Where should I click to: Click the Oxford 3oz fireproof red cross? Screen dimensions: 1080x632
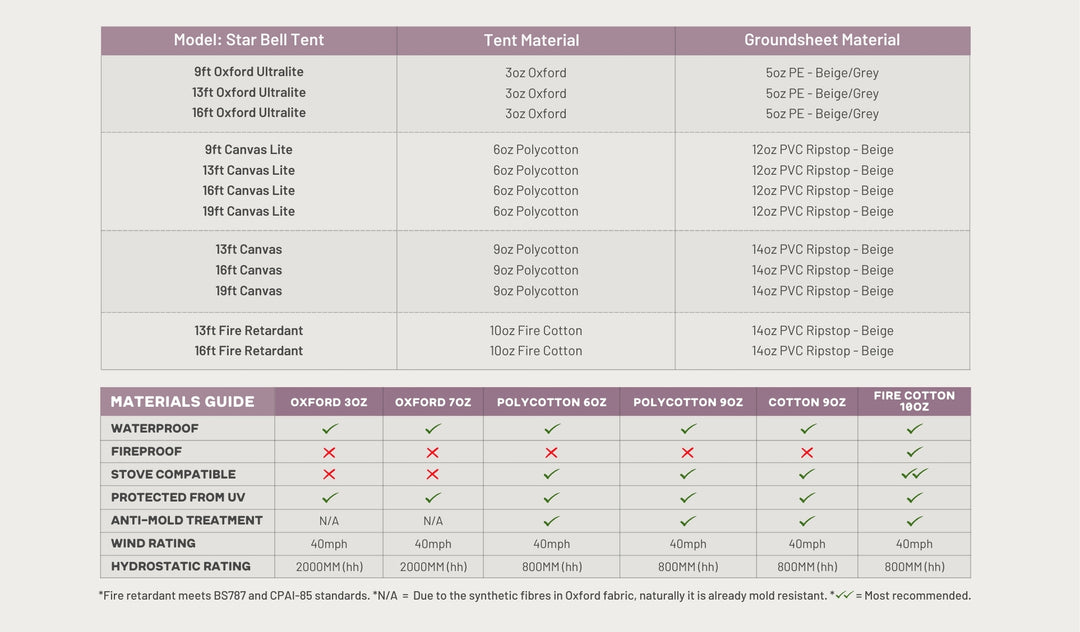click(x=329, y=452)
